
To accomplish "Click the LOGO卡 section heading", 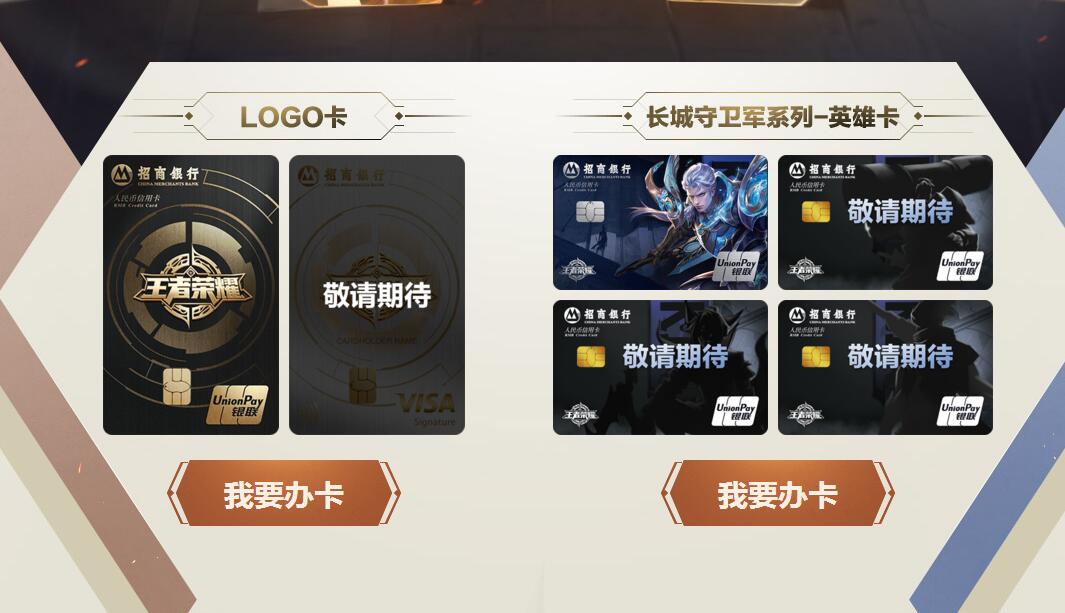I will 293,117.
